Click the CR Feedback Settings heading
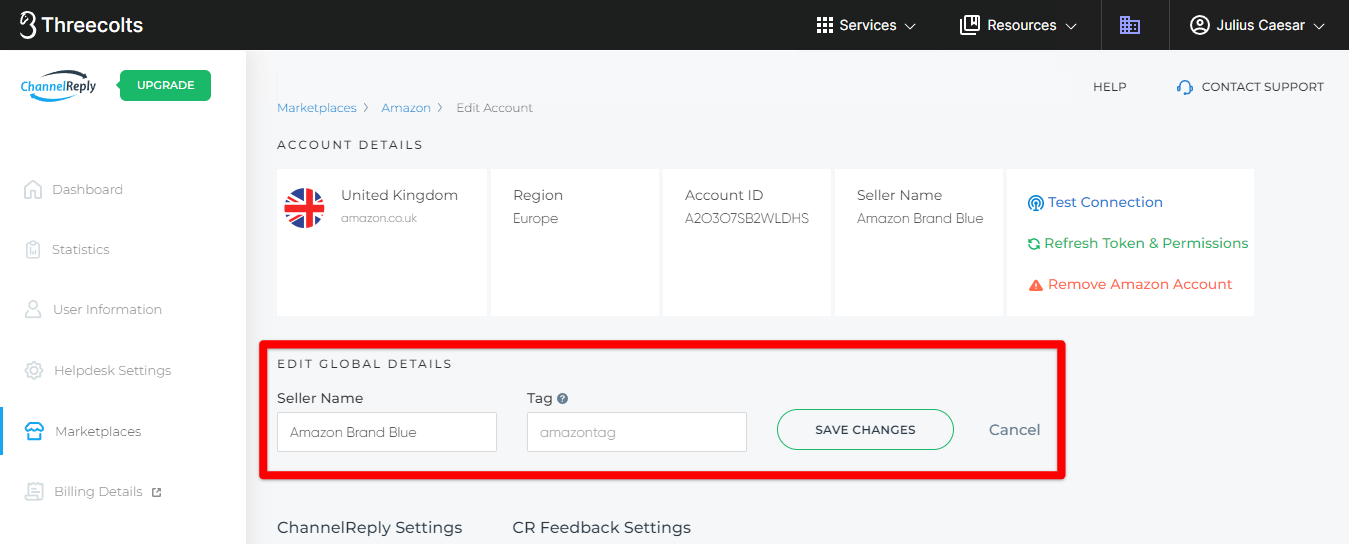The height and width of the screenshot is (544, 1349). point(601,527)
